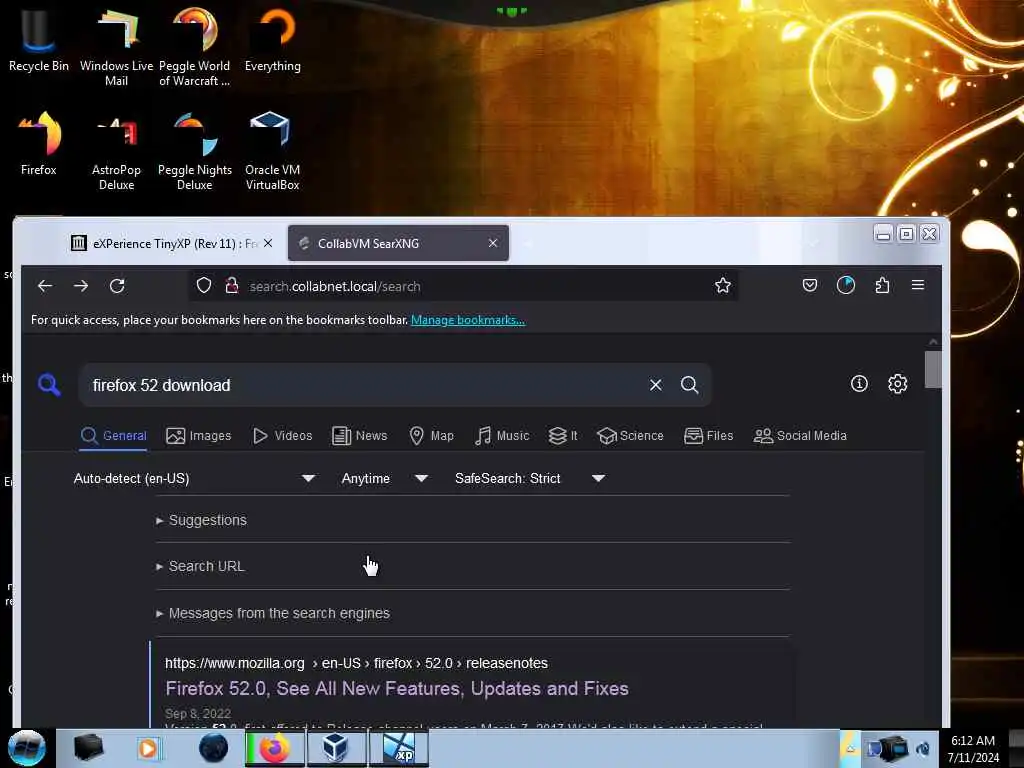
Task: Open Oracle VM VirtualBox desktop icon
Action: (x=272, y=150)
